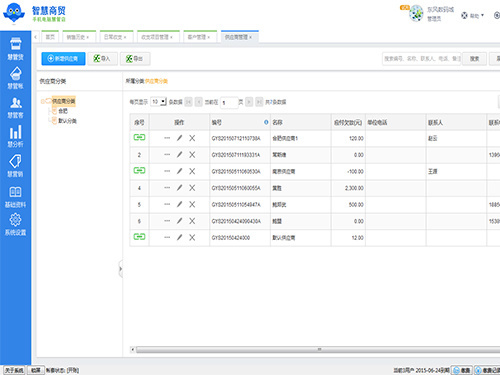Open the 慧管客 sidebar module
The image size is (500, 375).
click(15, 107)
